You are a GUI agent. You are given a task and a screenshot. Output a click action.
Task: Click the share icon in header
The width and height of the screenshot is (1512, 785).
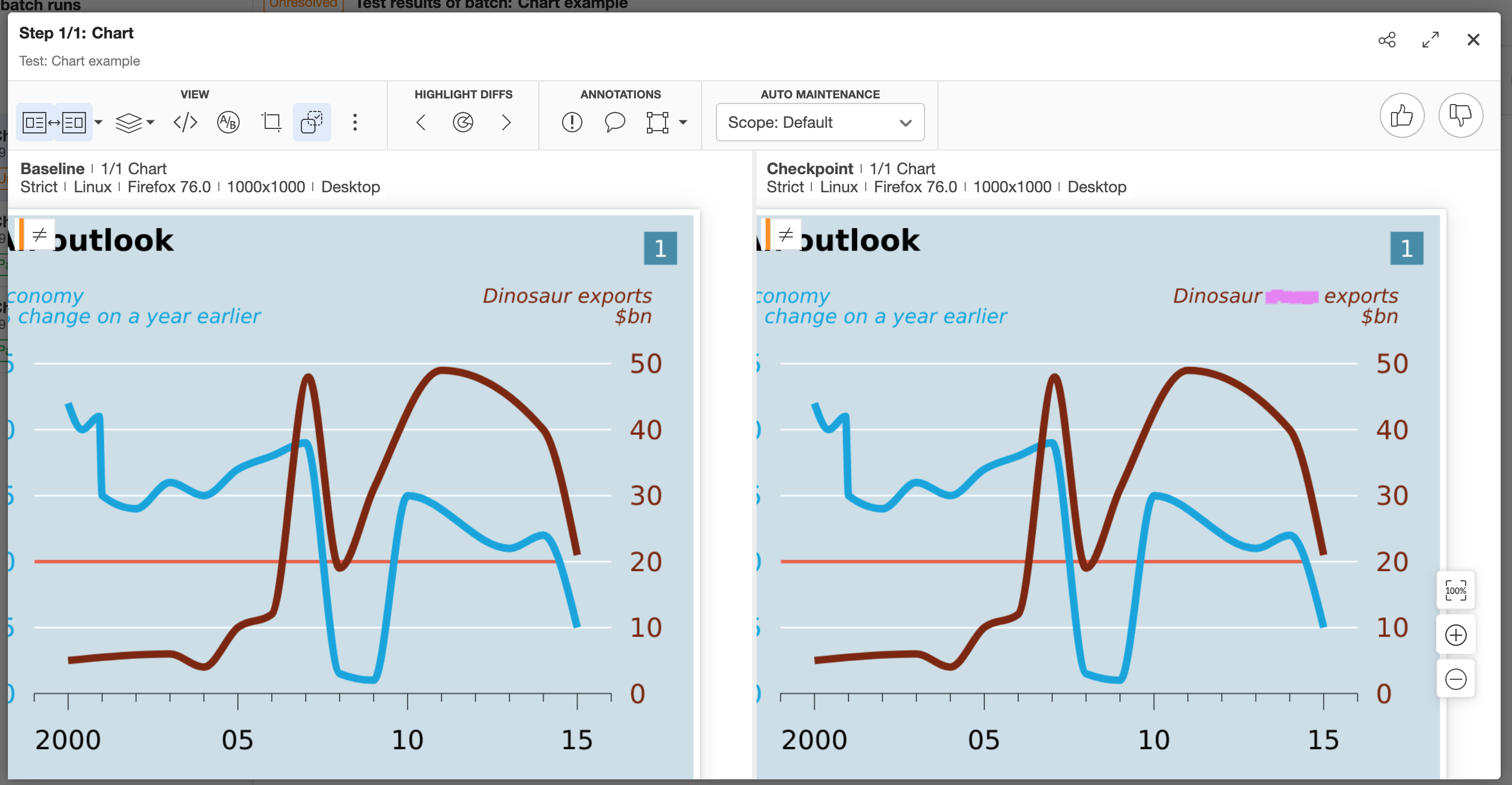[x=1386, y=40]
